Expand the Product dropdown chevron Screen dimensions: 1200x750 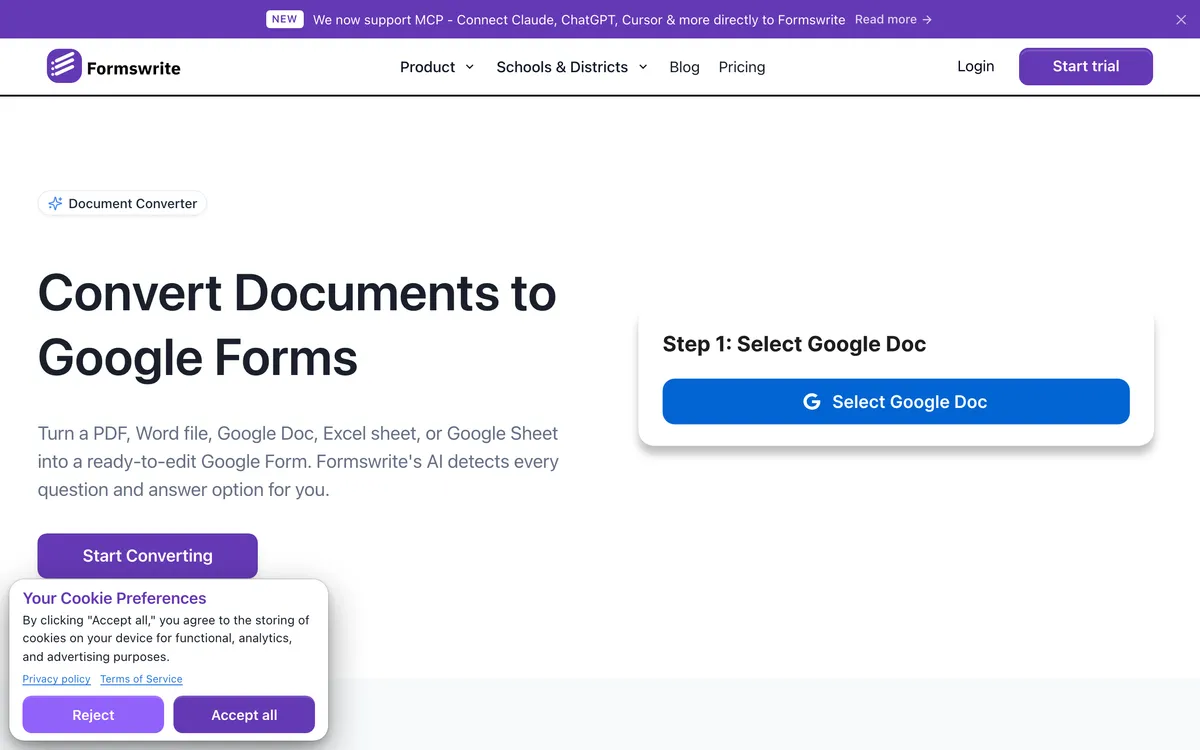pyautogui.click(x=470, y=67)
